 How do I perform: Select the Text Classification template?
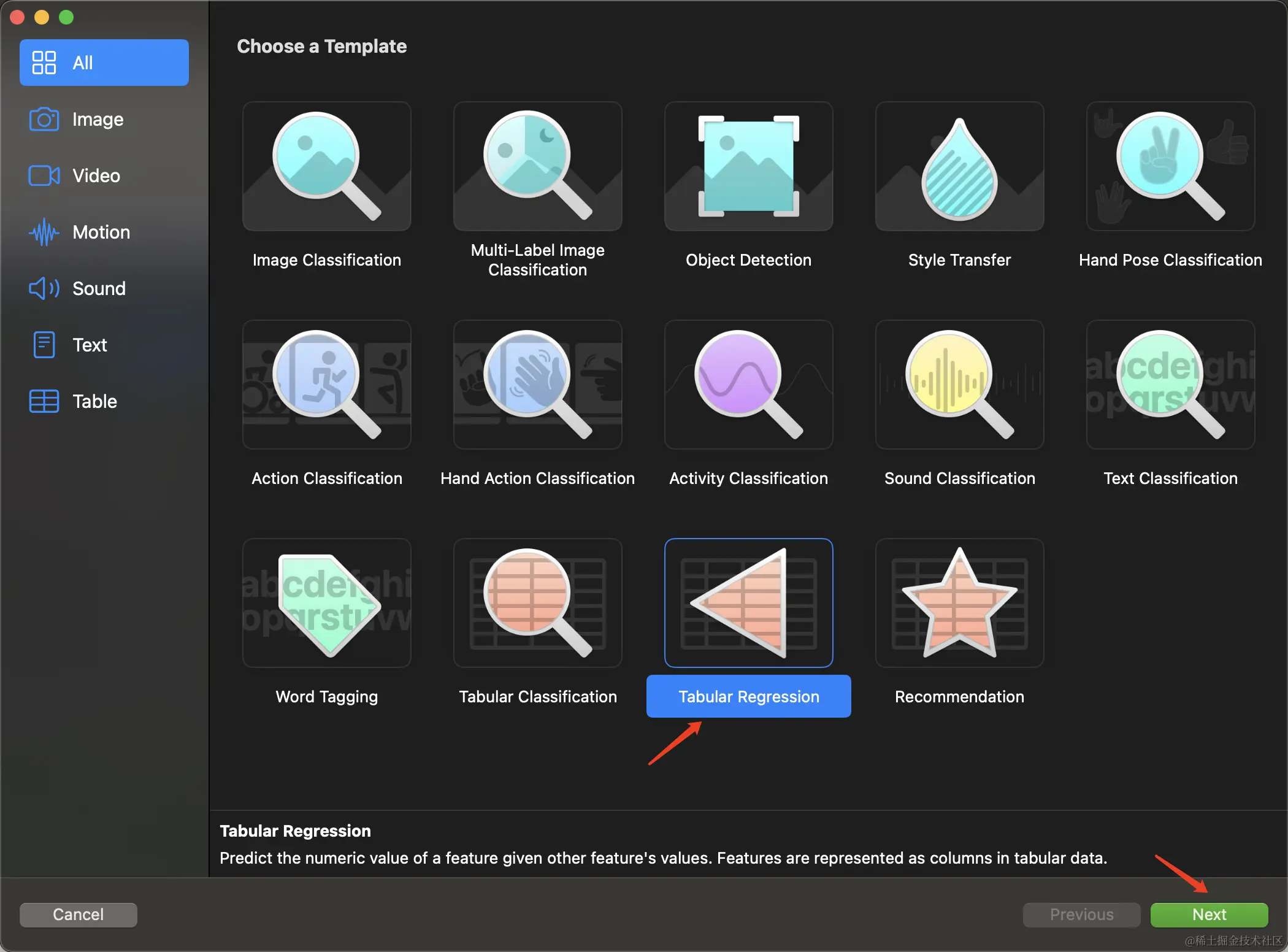tap(1170, 385)
